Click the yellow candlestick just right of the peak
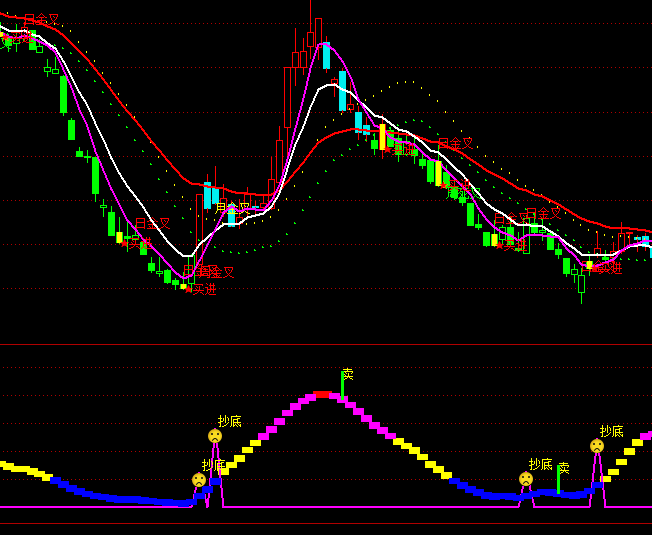Viewport: 652px width, 535px height. (x=382, y=132)
